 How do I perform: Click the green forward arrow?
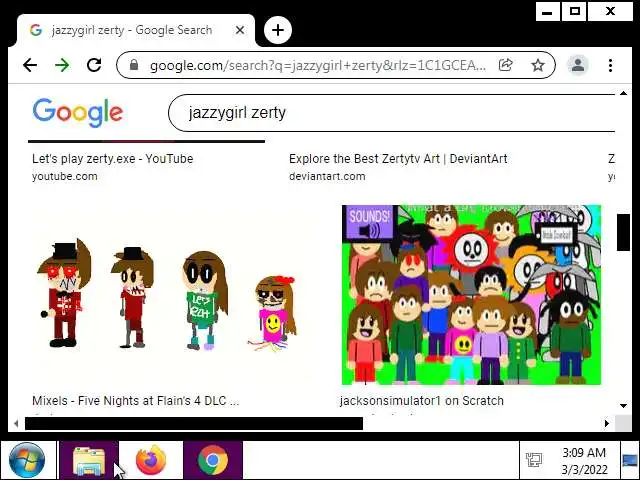[62, 65]
